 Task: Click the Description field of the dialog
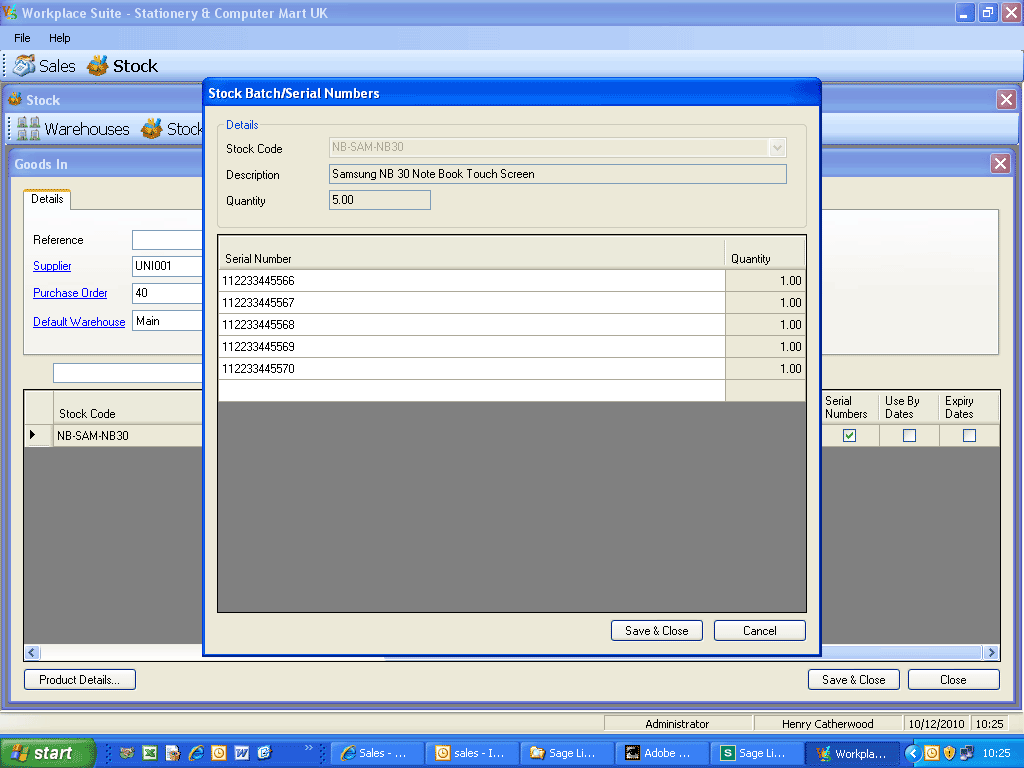[x=558, y=174]
